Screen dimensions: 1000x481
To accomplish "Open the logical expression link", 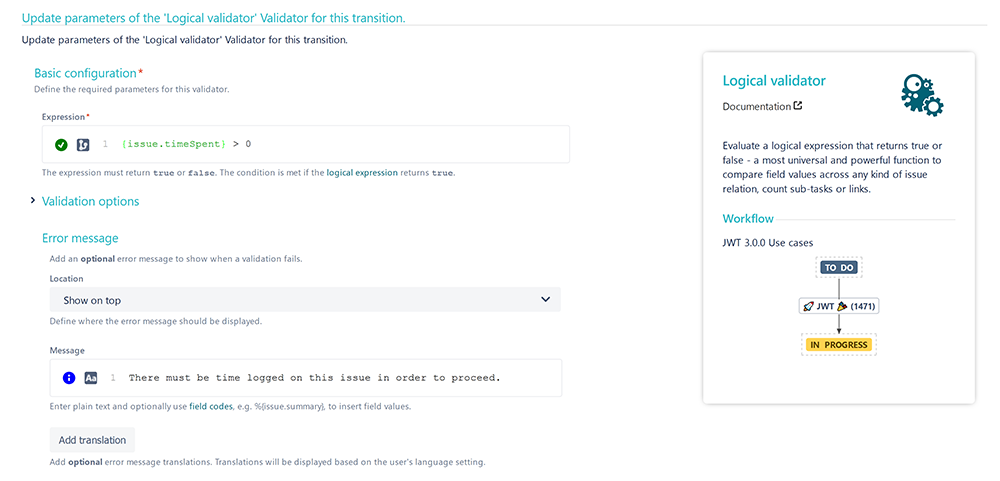I will (x=362, y=172).
